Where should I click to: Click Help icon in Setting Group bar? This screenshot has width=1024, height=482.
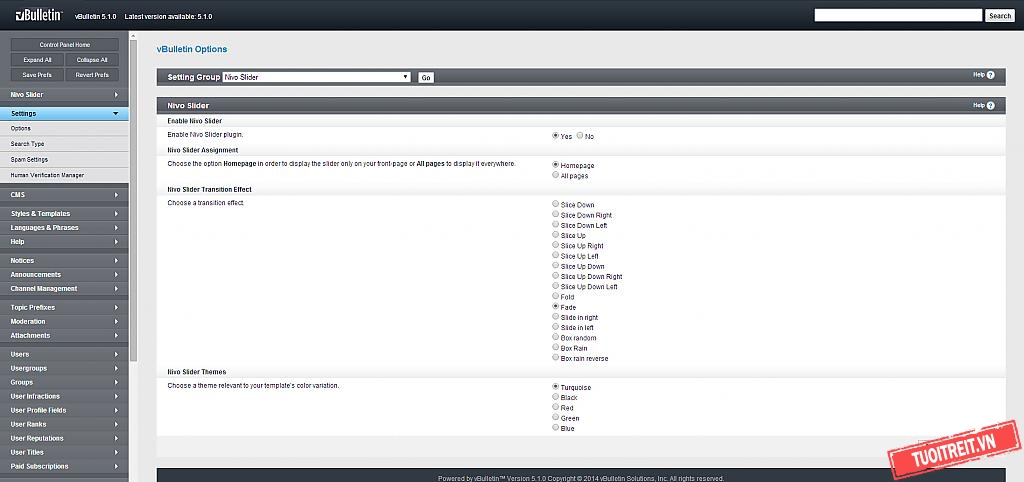pos(990,75)
